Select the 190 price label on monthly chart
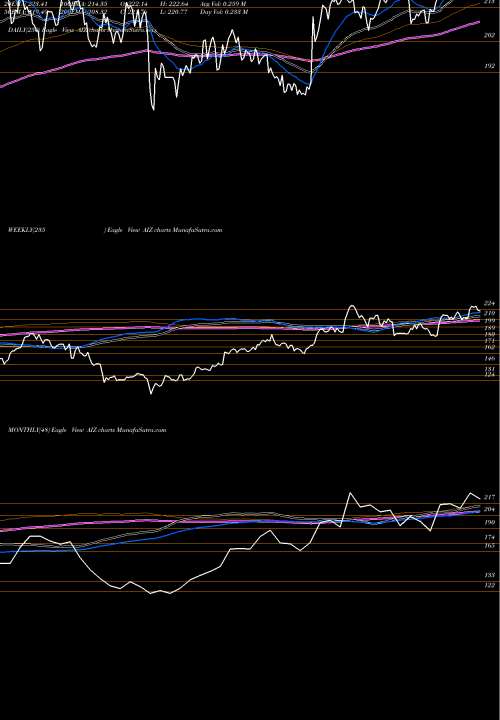 [x=489, y=523]
